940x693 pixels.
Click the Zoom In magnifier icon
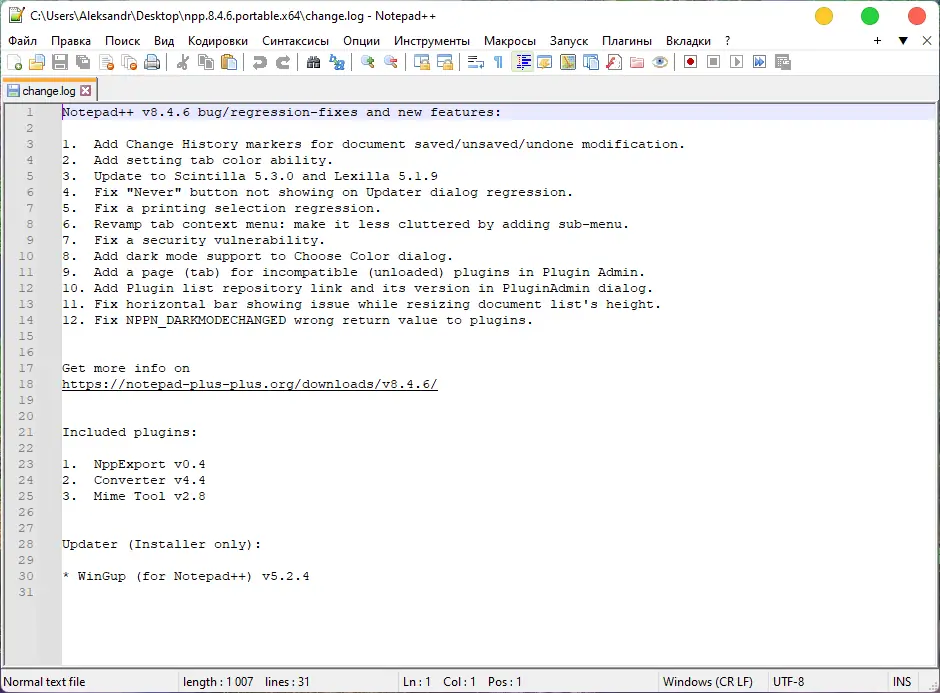(367, 62)
